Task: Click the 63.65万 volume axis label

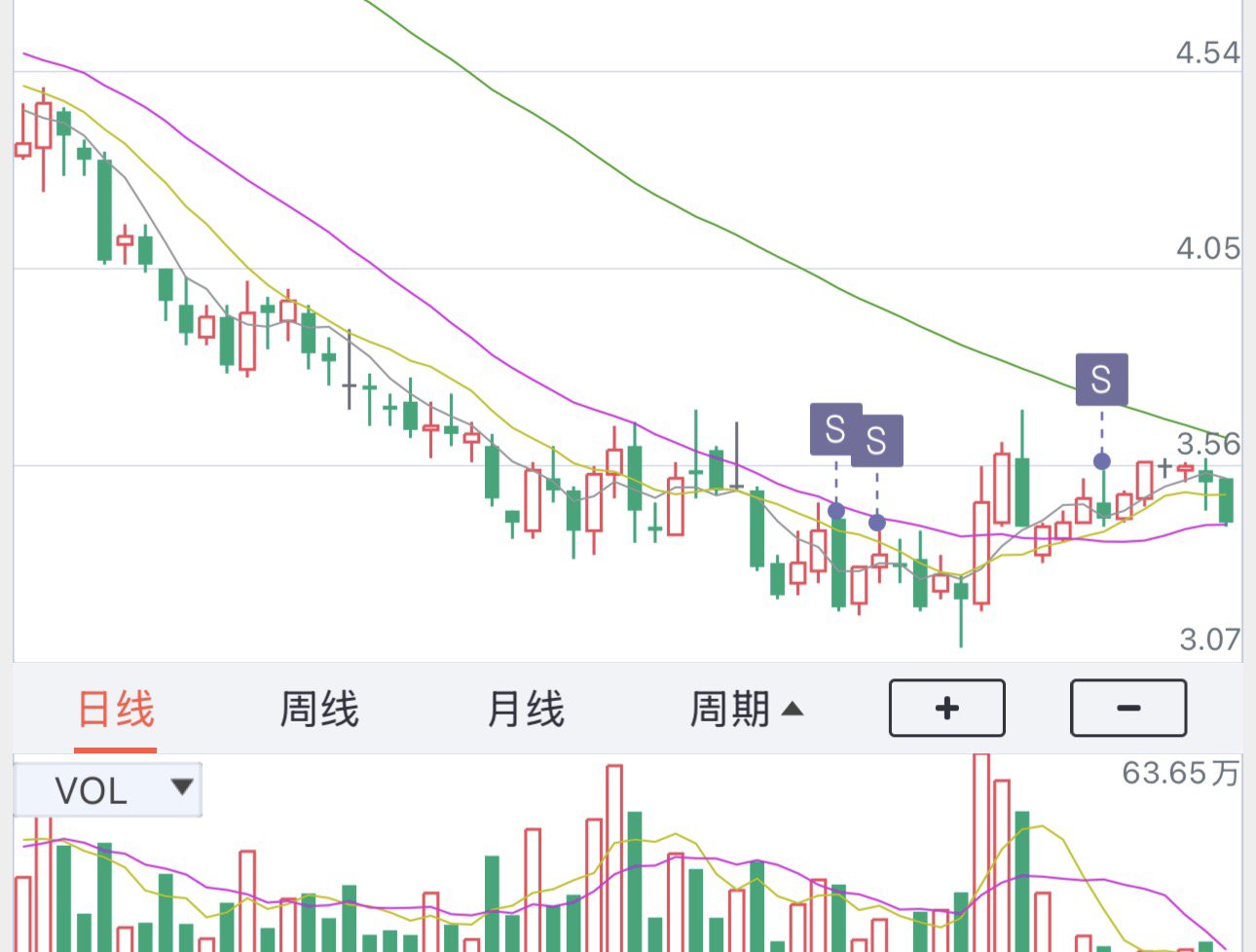Action: 1180,773
